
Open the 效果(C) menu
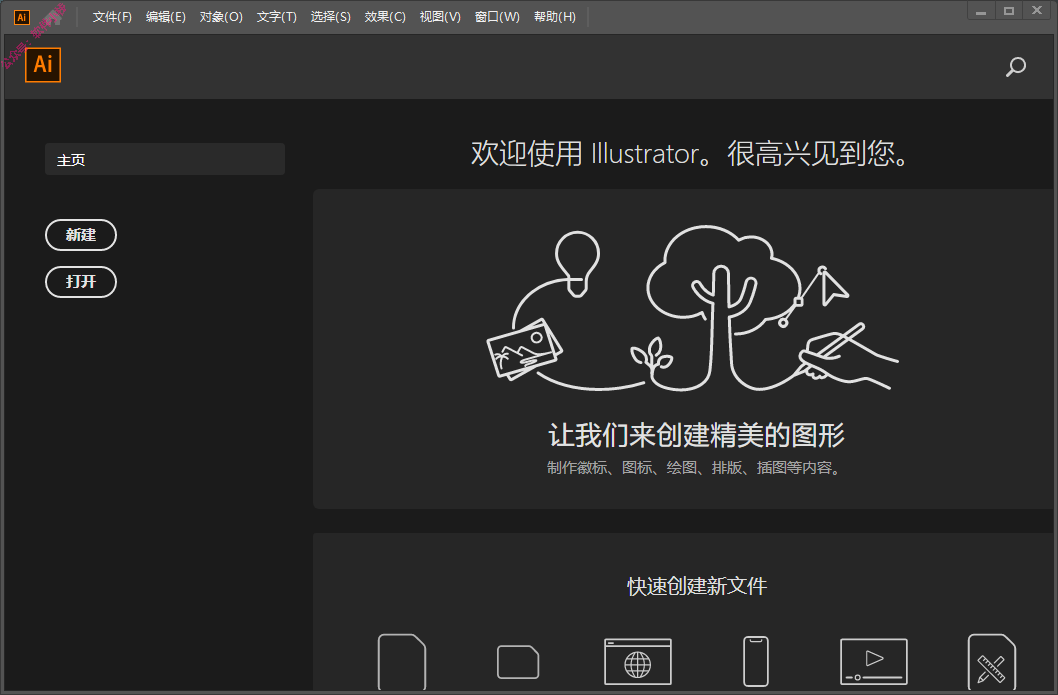tap(385, 17)
